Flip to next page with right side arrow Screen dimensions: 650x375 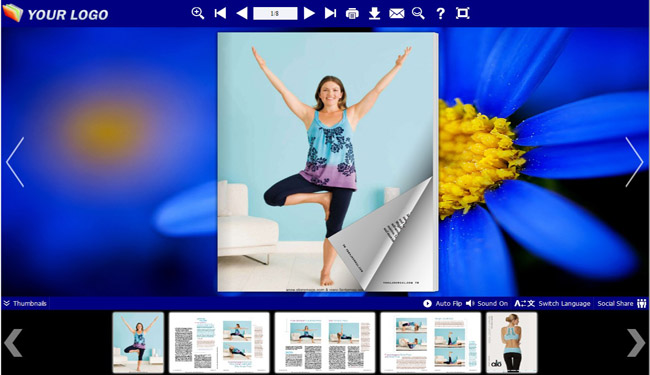pyautogui.click(x=634, y=162)
